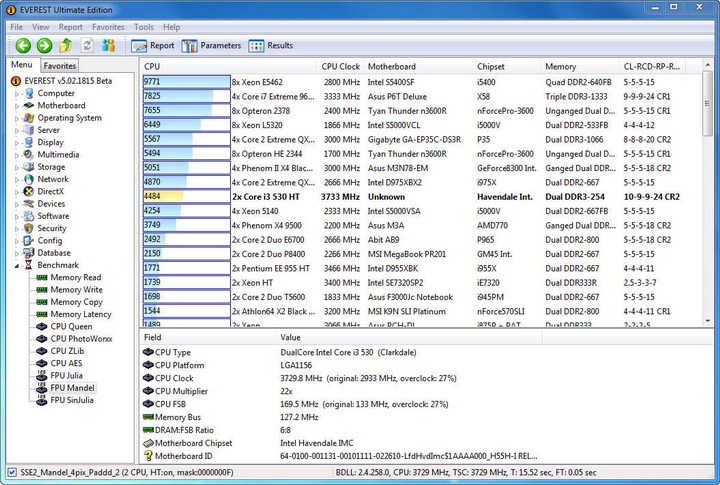Click the Up level arrow icon
The image size is (720, 485).
pos(66,45)
